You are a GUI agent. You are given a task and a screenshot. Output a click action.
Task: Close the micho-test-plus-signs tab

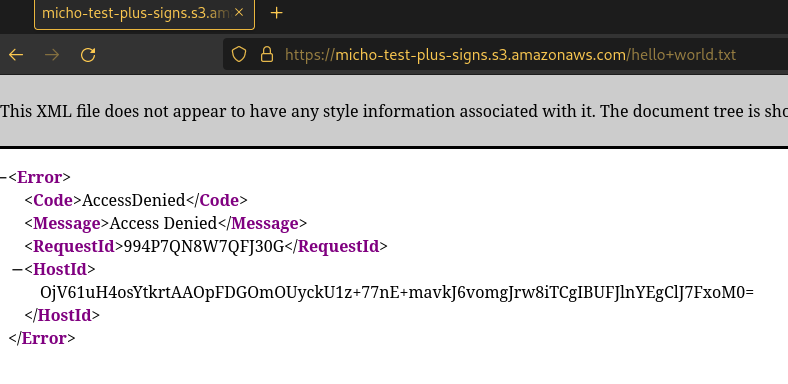click(x=239, y=13)
